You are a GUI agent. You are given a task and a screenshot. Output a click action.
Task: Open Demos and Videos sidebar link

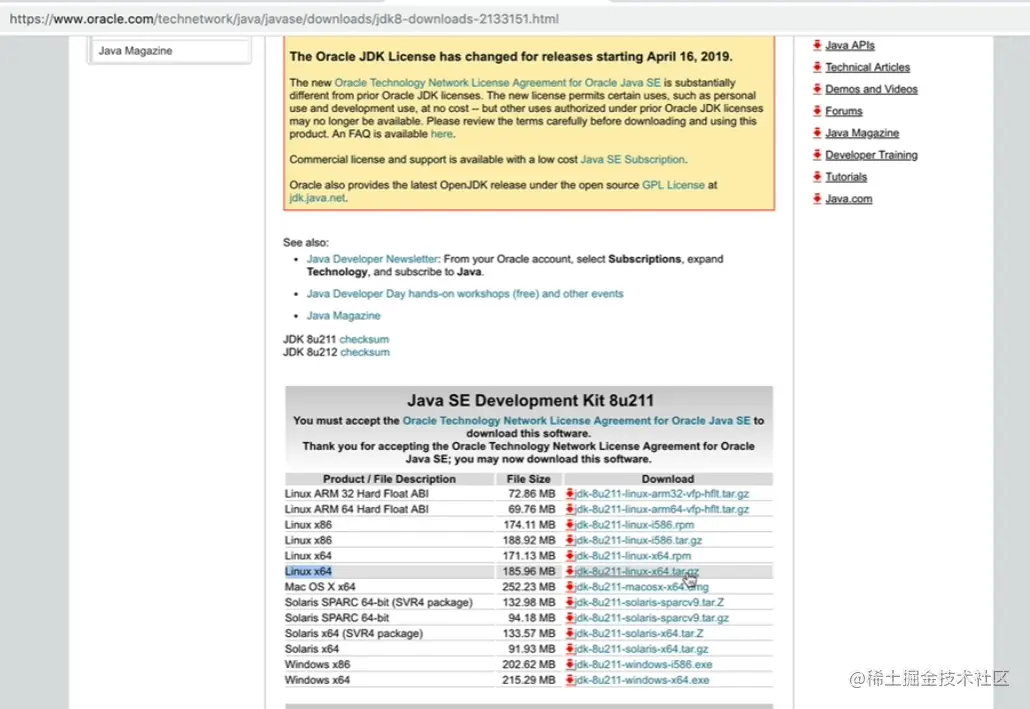(871, 89)
